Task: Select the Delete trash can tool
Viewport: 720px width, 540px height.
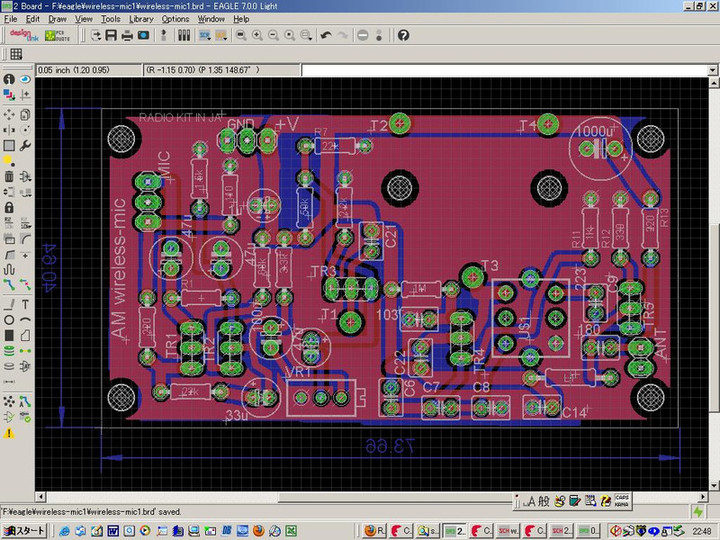Action: pos(9,177)
